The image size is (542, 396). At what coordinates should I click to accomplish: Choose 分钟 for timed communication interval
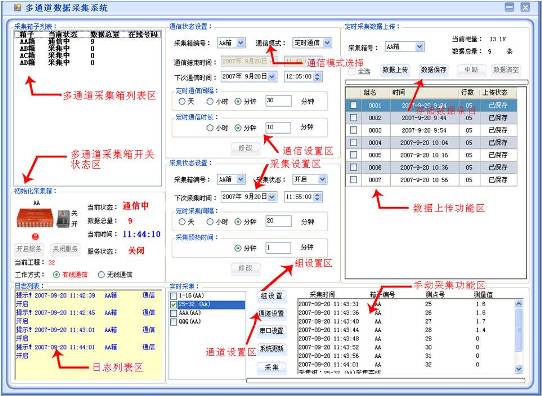[238, 102]
